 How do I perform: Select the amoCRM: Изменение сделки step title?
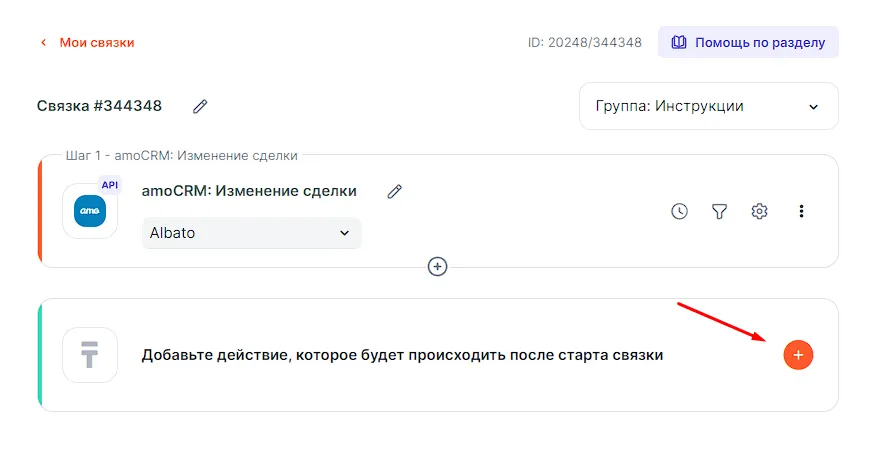tap(249, 191)
